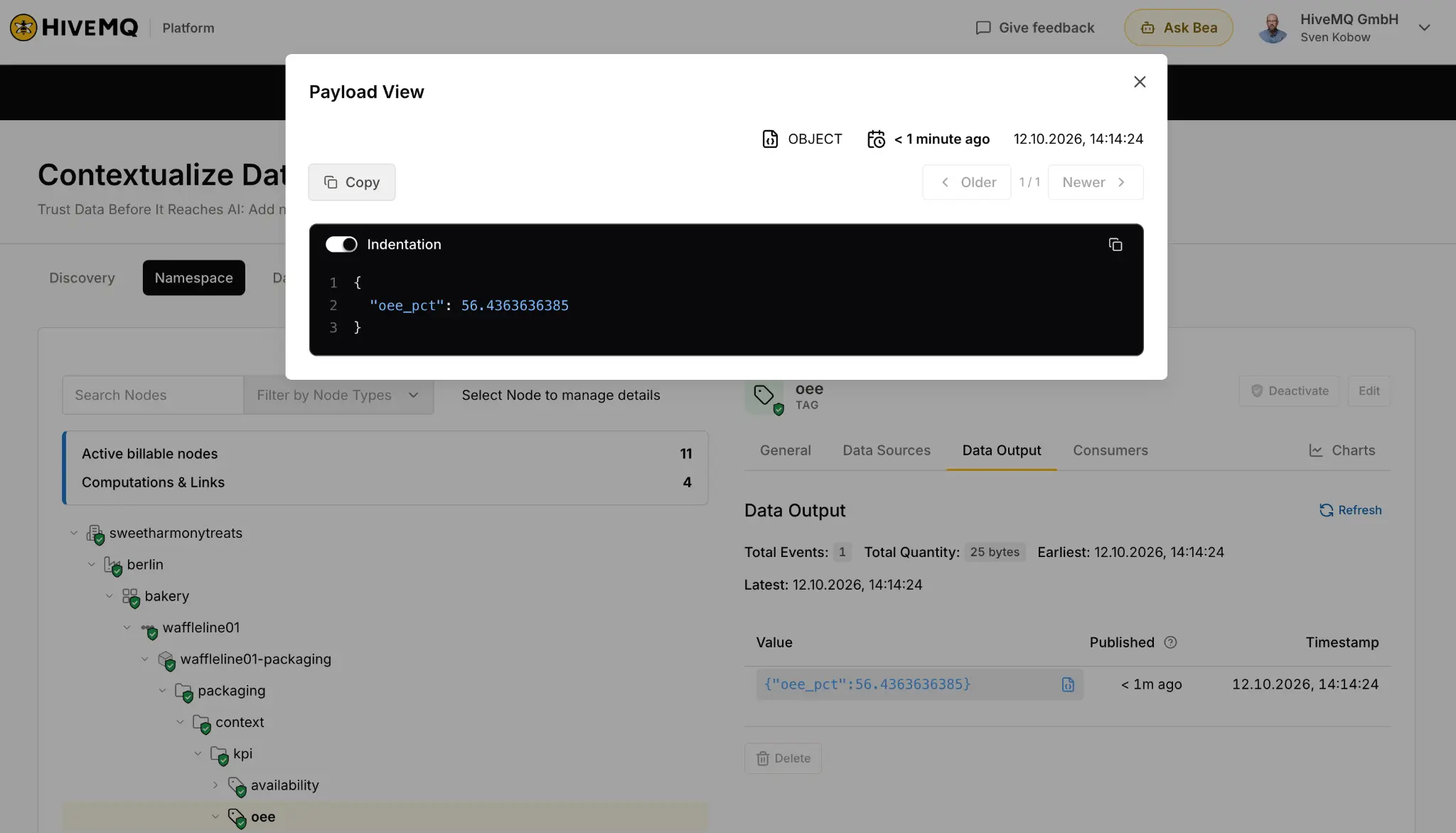Screen dimensions: 1456x833
Task: Open the General tab
Action: [785, 450]
